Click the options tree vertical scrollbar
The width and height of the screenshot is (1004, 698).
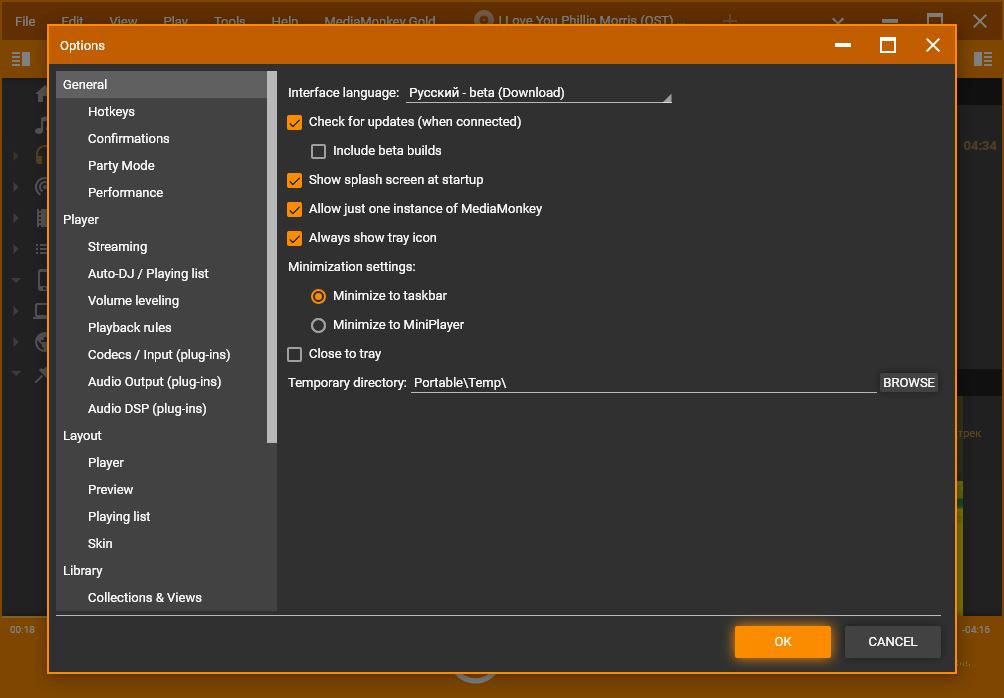click(272, 257)
